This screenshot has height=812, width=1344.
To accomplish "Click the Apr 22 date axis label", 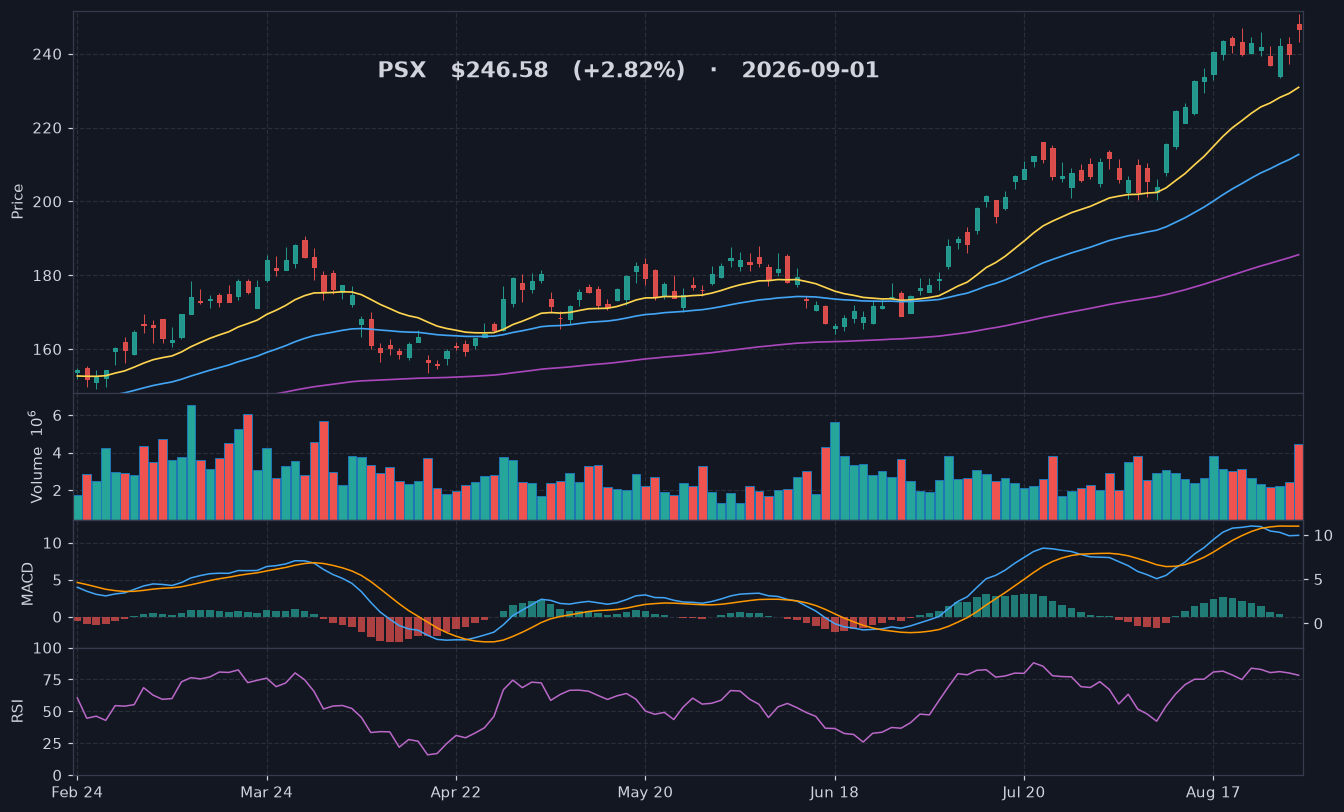I will pos(456,792).
